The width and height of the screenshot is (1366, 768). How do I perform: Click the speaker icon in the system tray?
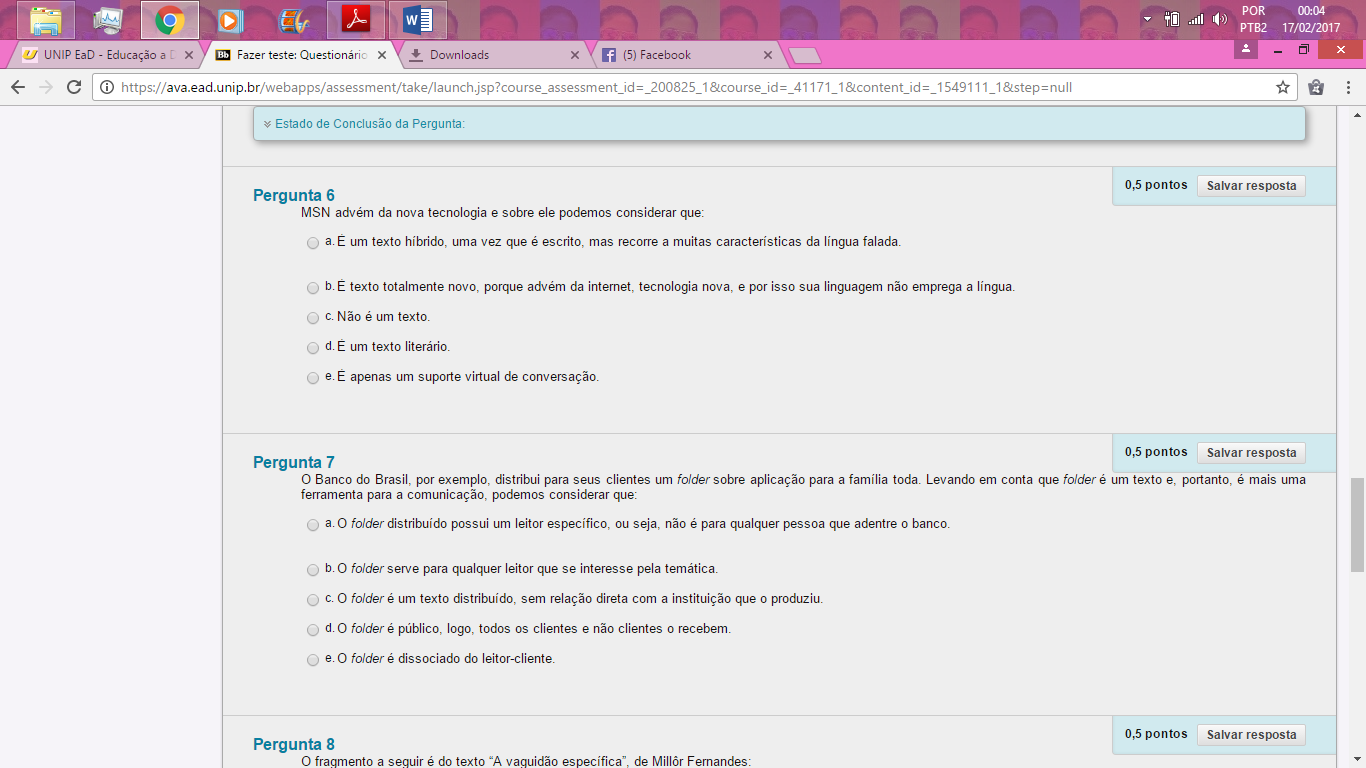point(1218,18)
